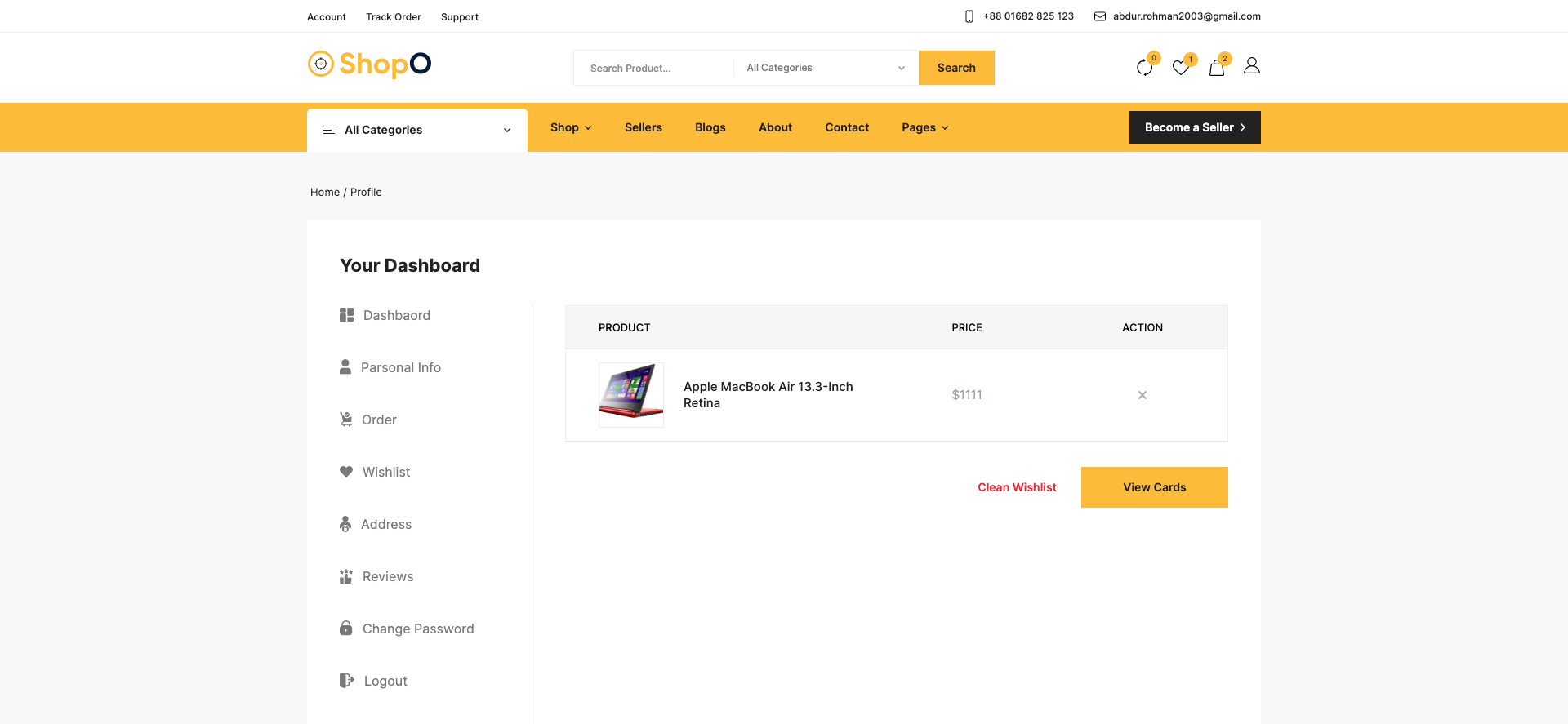Click the Clean Wishlist link

click(1017, 487)
